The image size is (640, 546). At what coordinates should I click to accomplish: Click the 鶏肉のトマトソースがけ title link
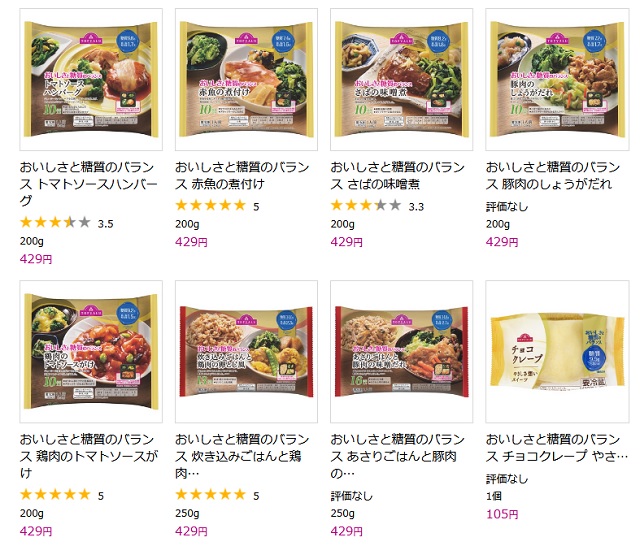[x=89, y=456]
